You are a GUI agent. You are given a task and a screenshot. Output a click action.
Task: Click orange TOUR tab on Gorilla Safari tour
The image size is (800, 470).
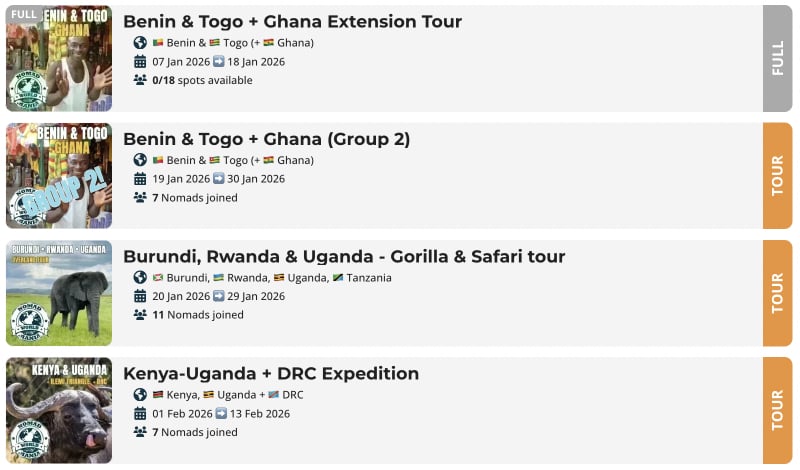pos(777,293)
